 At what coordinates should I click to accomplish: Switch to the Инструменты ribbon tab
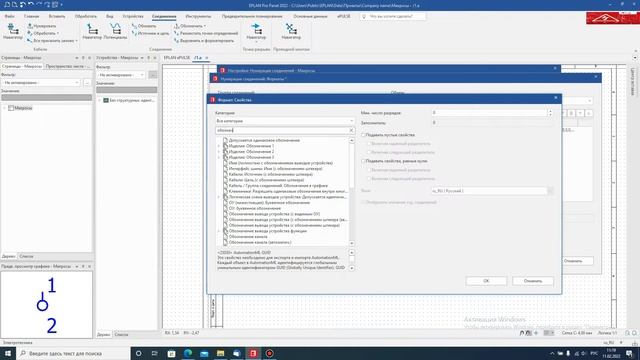198,16
